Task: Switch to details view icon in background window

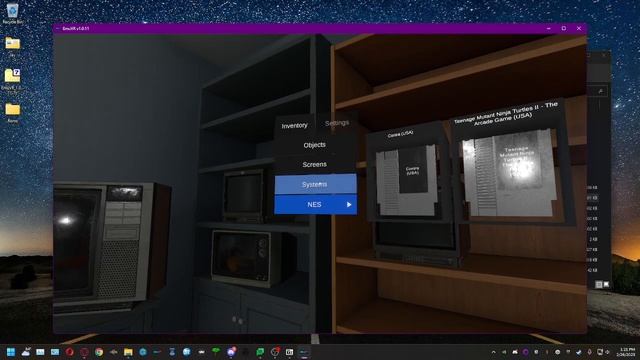Action: pyautogui.click(x=599, y=284)
